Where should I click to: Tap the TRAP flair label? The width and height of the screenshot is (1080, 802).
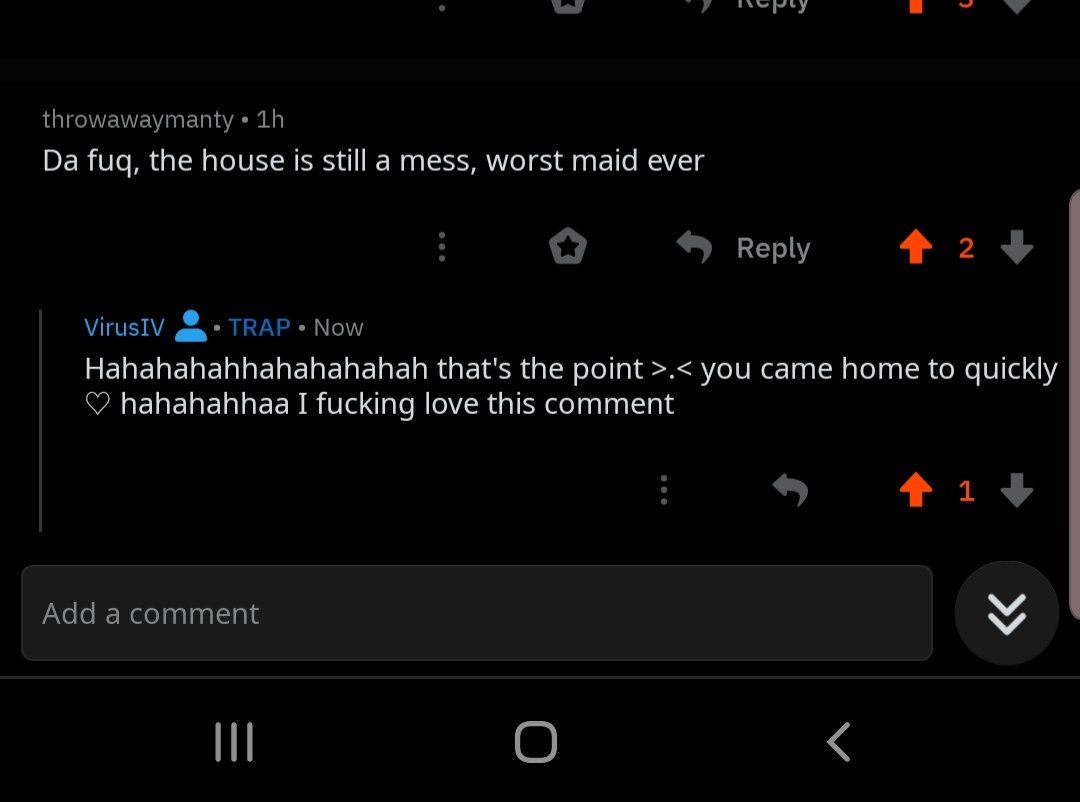pos(259,327)
